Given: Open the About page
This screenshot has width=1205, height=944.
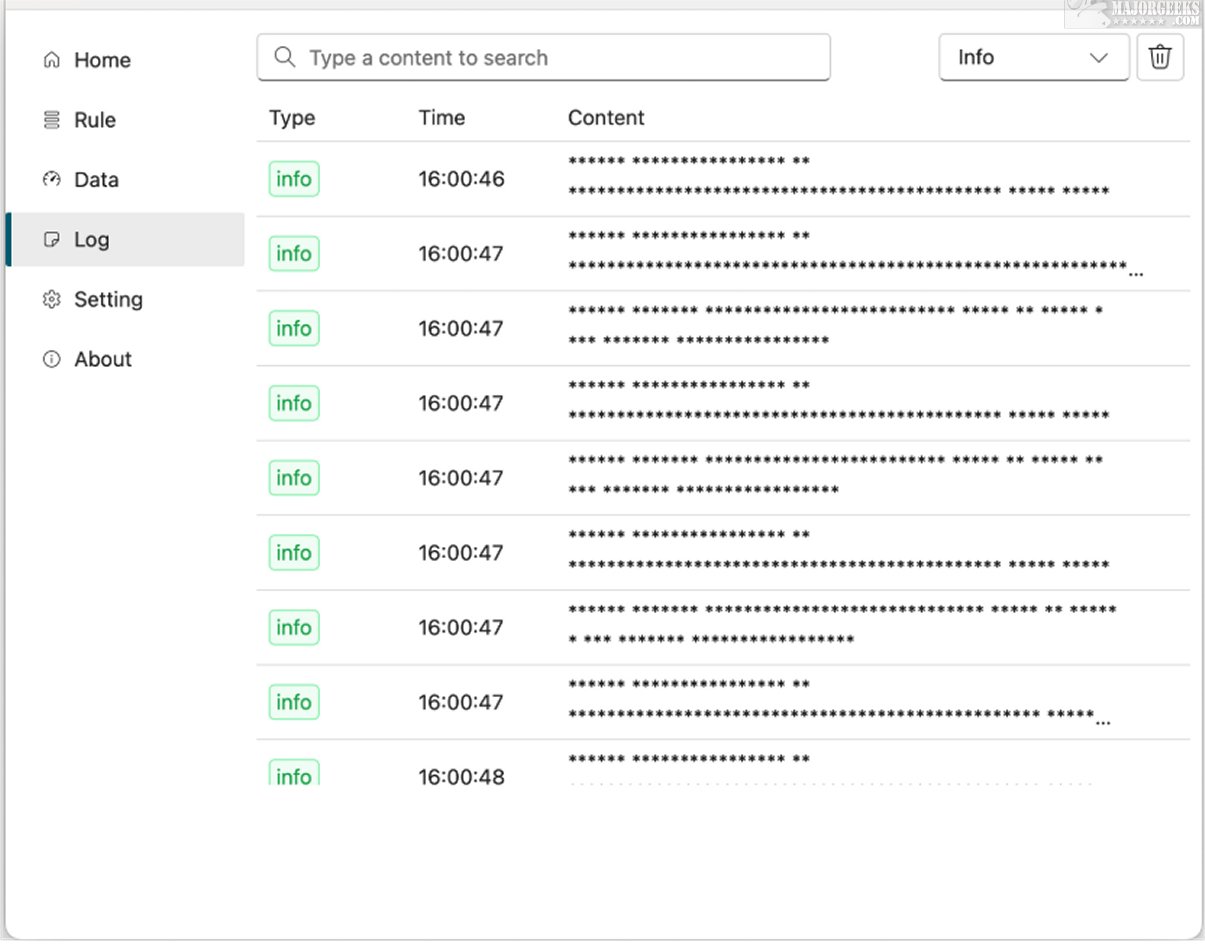Looking at the screenshot, I should pyautogui.click(x=103, y=359).
